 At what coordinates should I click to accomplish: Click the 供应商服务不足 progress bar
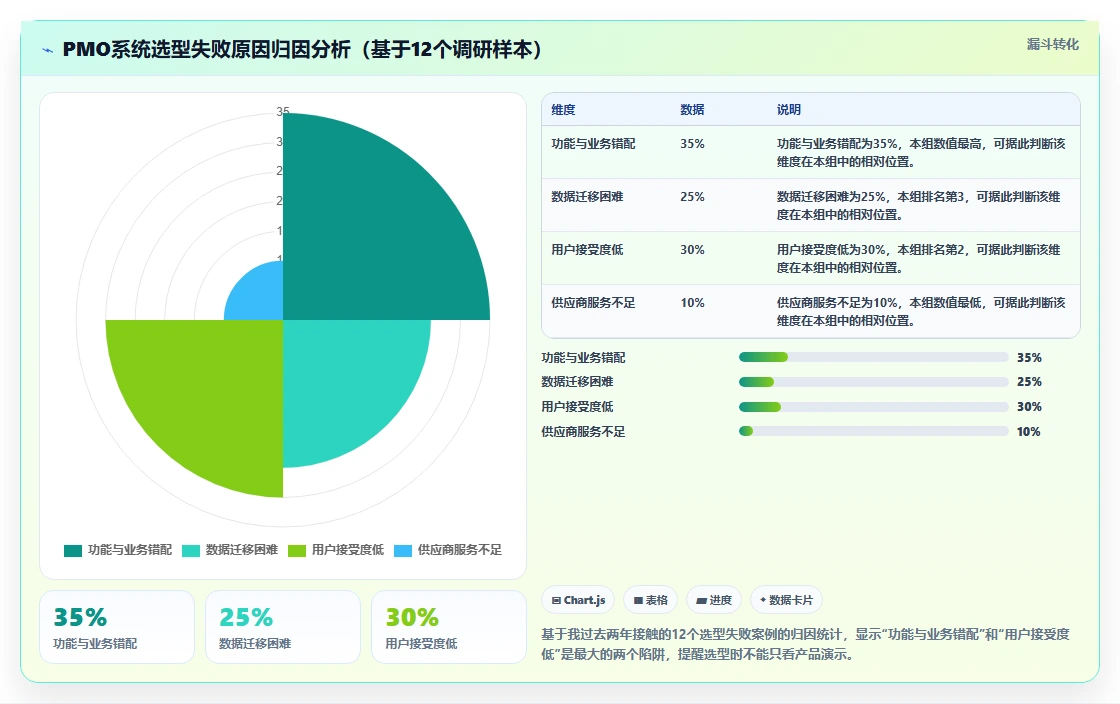coord(874,431)
